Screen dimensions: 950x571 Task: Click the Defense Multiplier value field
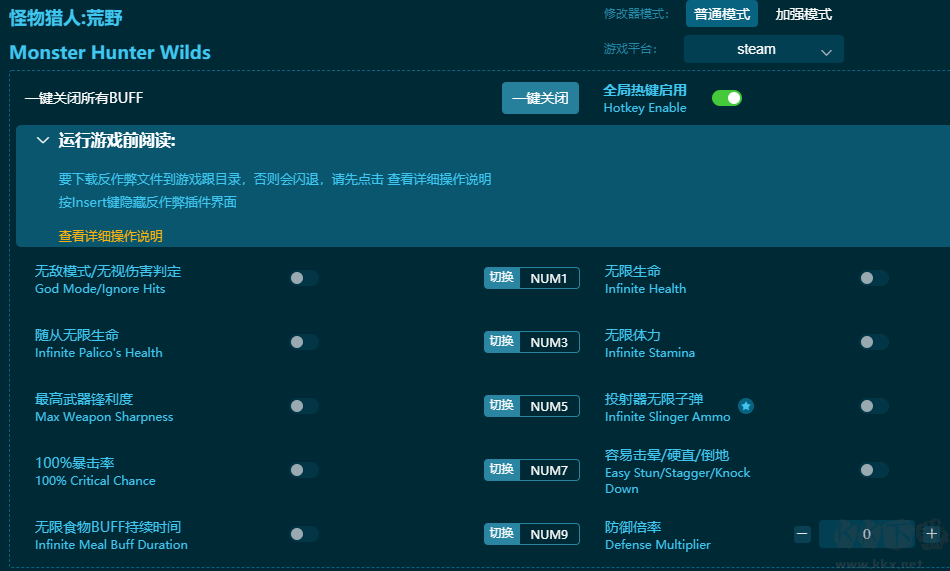click(866, 534)
